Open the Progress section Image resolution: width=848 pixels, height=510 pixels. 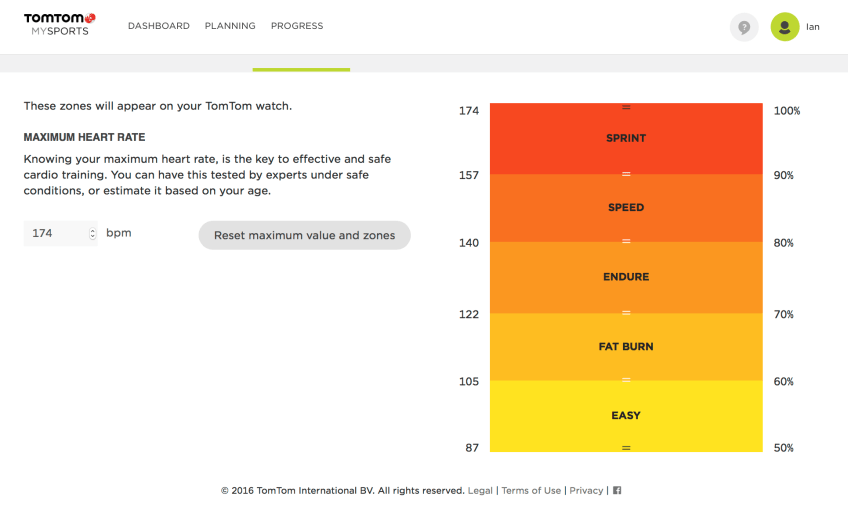[297, 26]
